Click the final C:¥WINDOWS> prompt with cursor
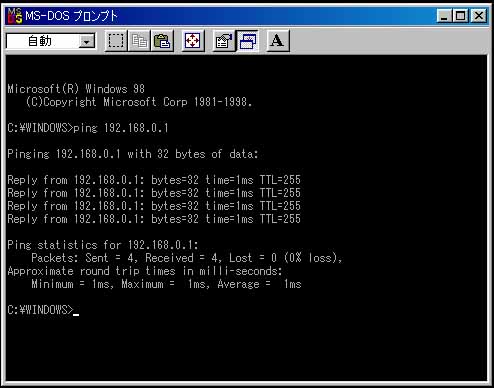This screenshot has width=494, height=388. click(x=43, y=310)
